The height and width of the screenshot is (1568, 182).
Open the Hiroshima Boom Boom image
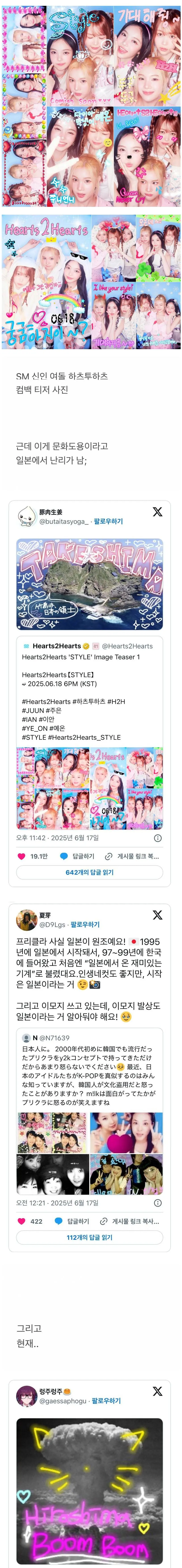[89, 1491]
